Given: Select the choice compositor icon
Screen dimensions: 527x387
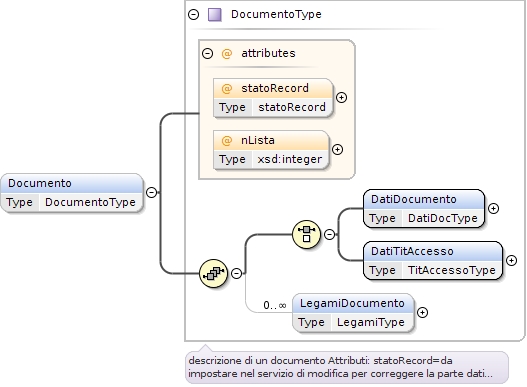Looking at the screenshot, I should tap(307, 234).
